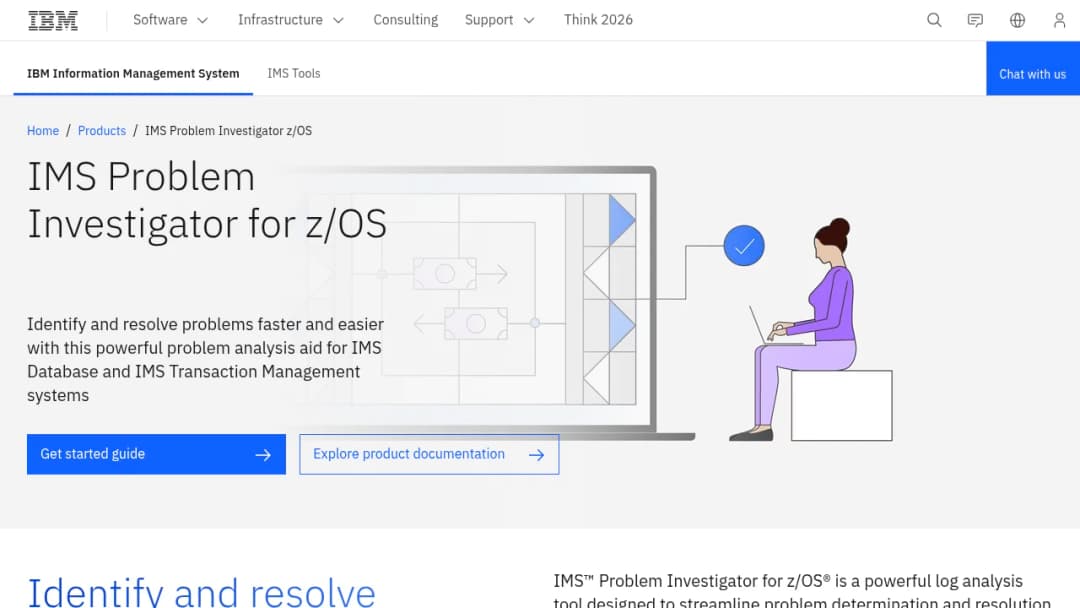Open the Consulting menu item
Screen dimensions: 1080x608
point(406,20)
